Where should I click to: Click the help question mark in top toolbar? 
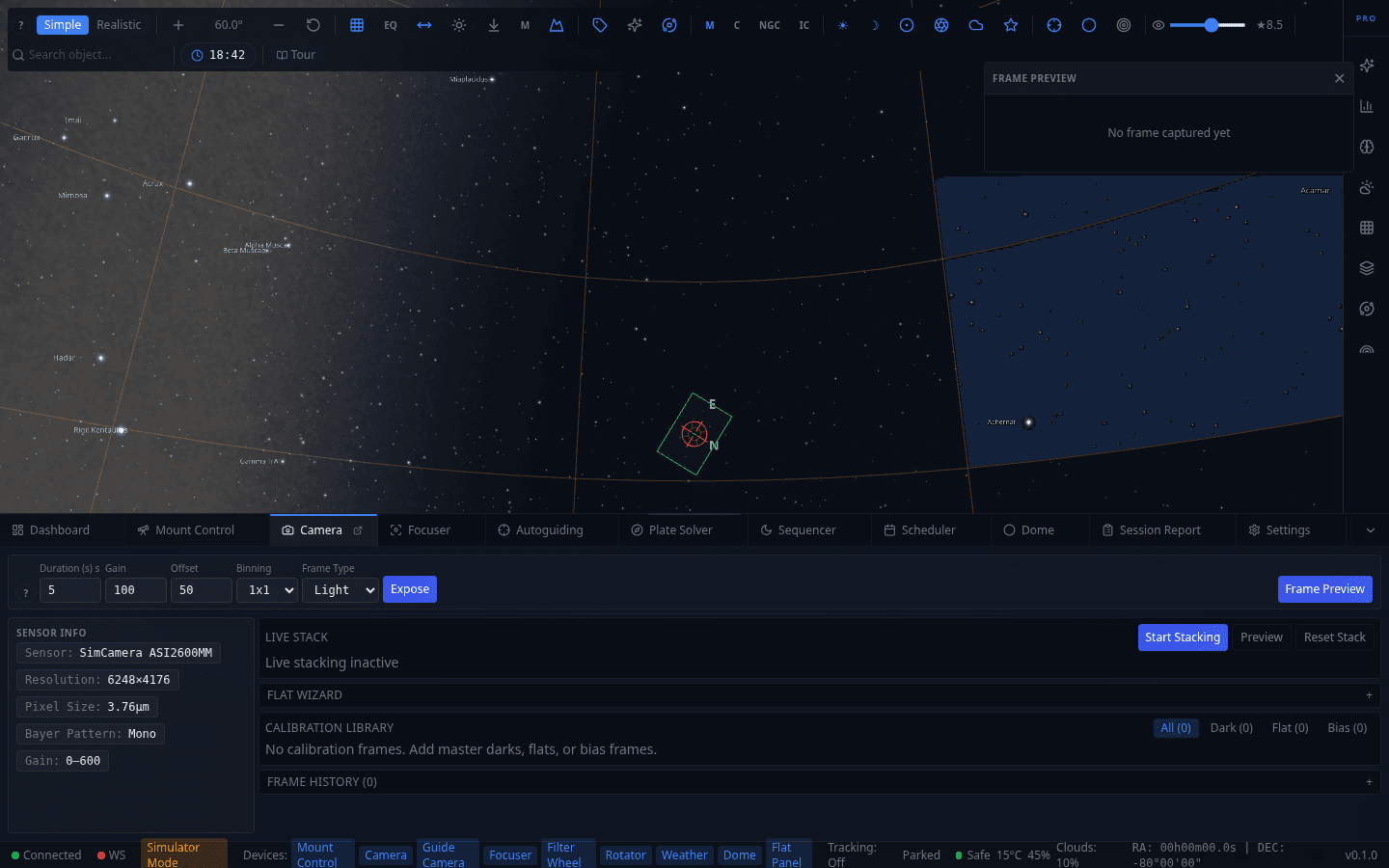tap(21, 25)
